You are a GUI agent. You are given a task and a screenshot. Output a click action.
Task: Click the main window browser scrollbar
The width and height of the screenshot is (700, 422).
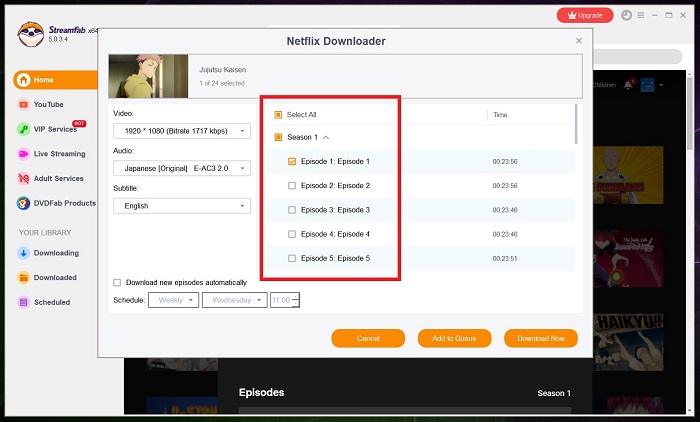(690, 112)
